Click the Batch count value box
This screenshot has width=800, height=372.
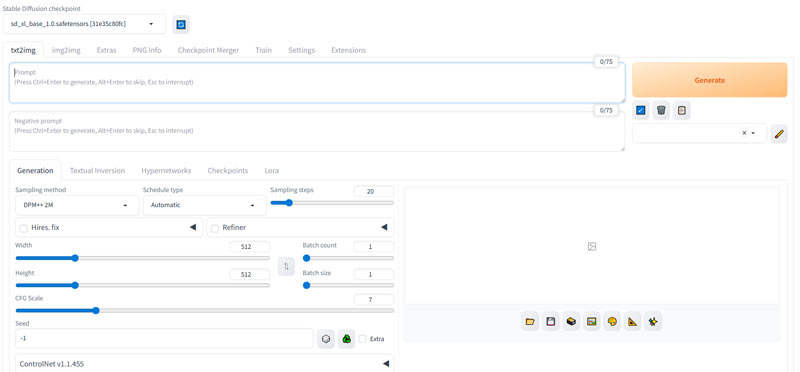click(373, 247)
